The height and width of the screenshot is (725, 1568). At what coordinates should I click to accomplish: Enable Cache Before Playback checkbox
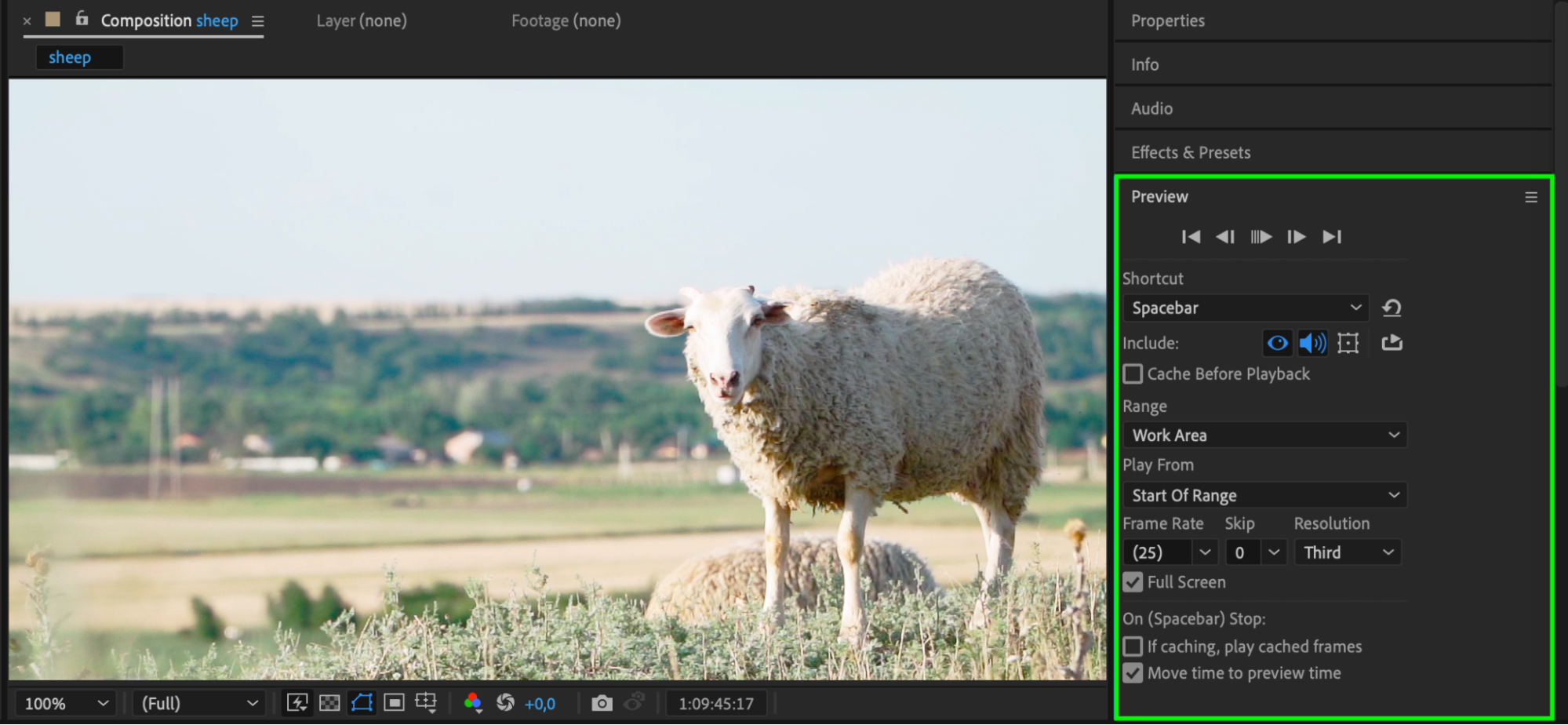(x=1133, y=373)
